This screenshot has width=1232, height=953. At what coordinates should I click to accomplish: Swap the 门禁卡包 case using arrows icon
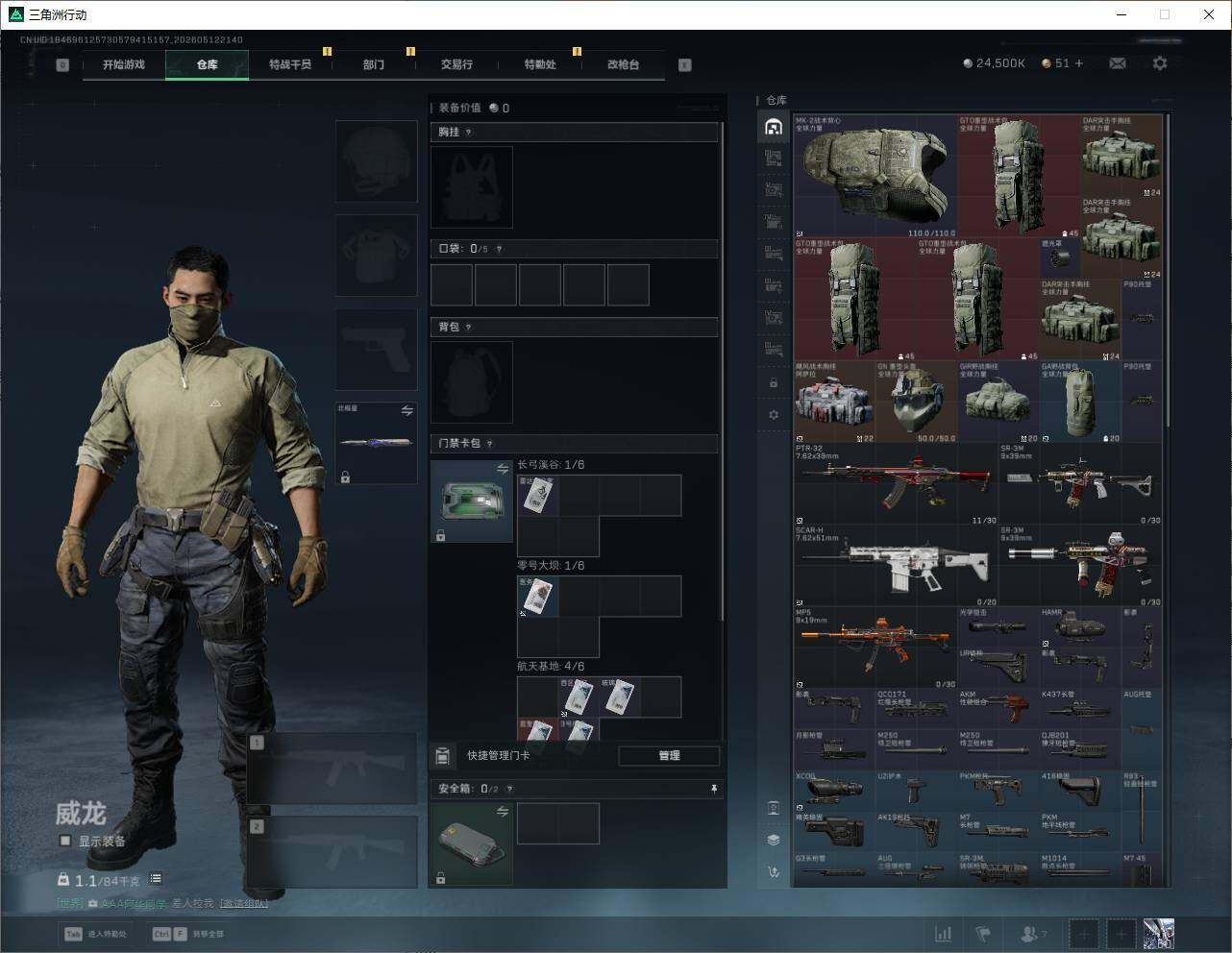502,469
